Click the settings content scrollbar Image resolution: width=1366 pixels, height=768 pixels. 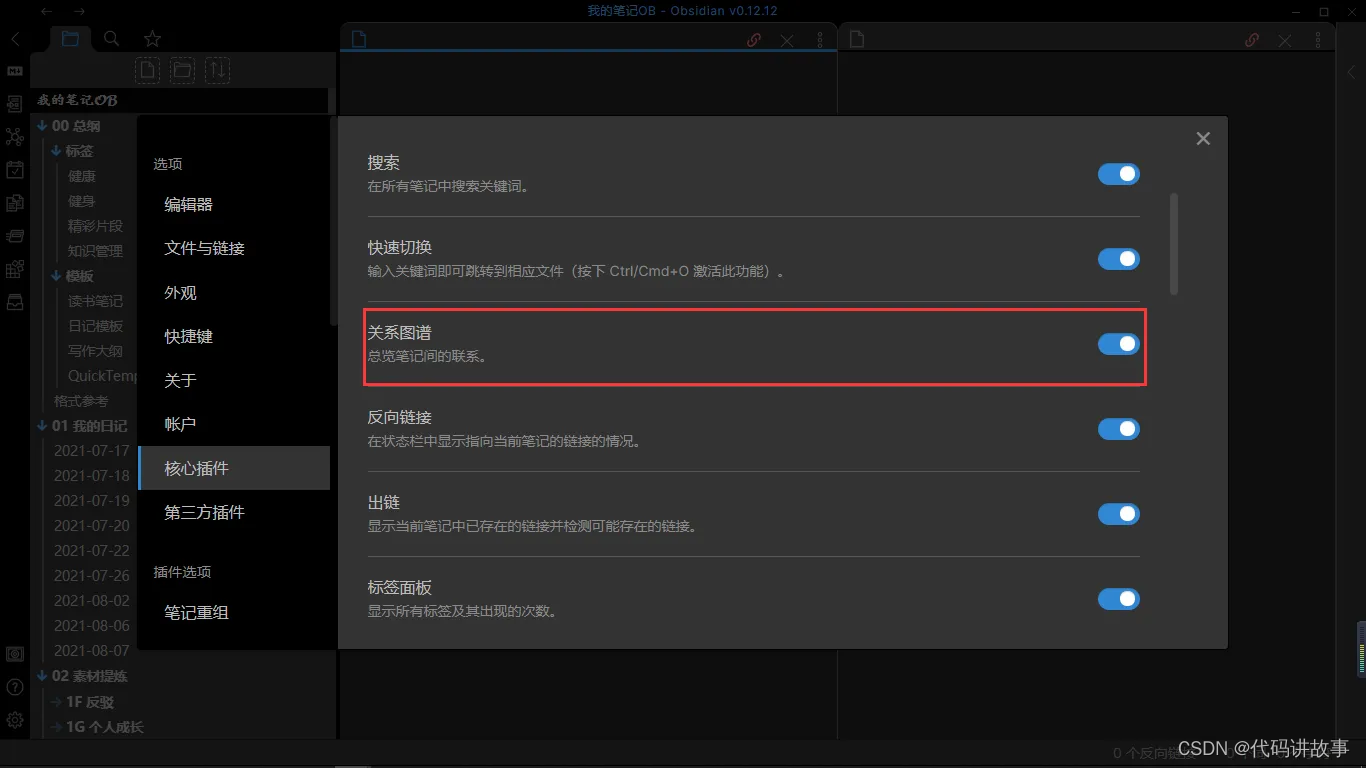tap(1174, 243)
